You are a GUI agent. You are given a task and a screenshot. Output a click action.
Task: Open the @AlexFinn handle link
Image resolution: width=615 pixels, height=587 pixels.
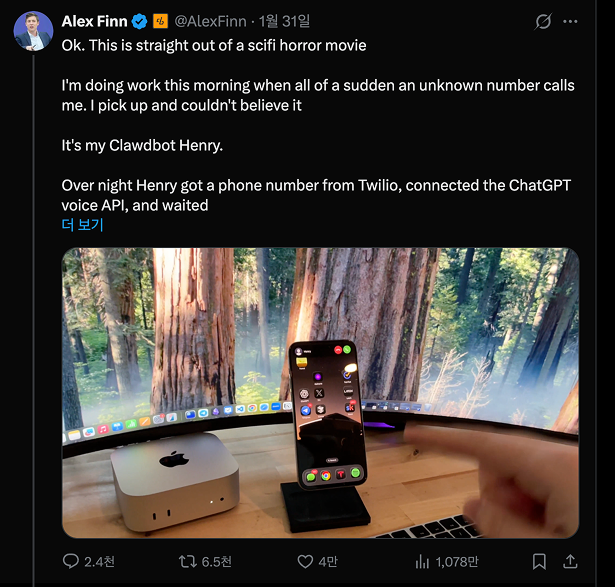click(211, 21)
